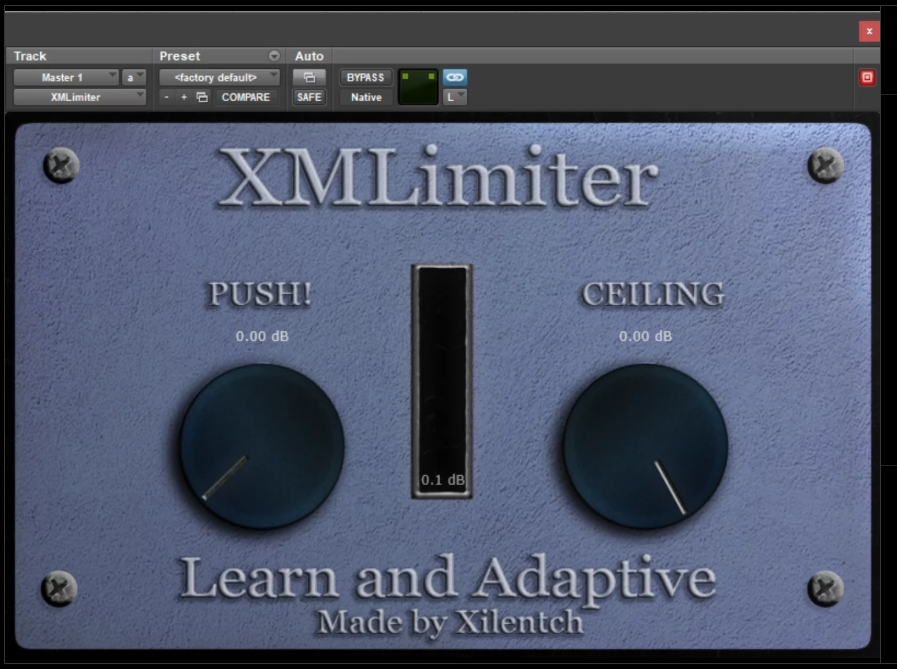Open the insert position 'a' selector

tap(134, 77)
